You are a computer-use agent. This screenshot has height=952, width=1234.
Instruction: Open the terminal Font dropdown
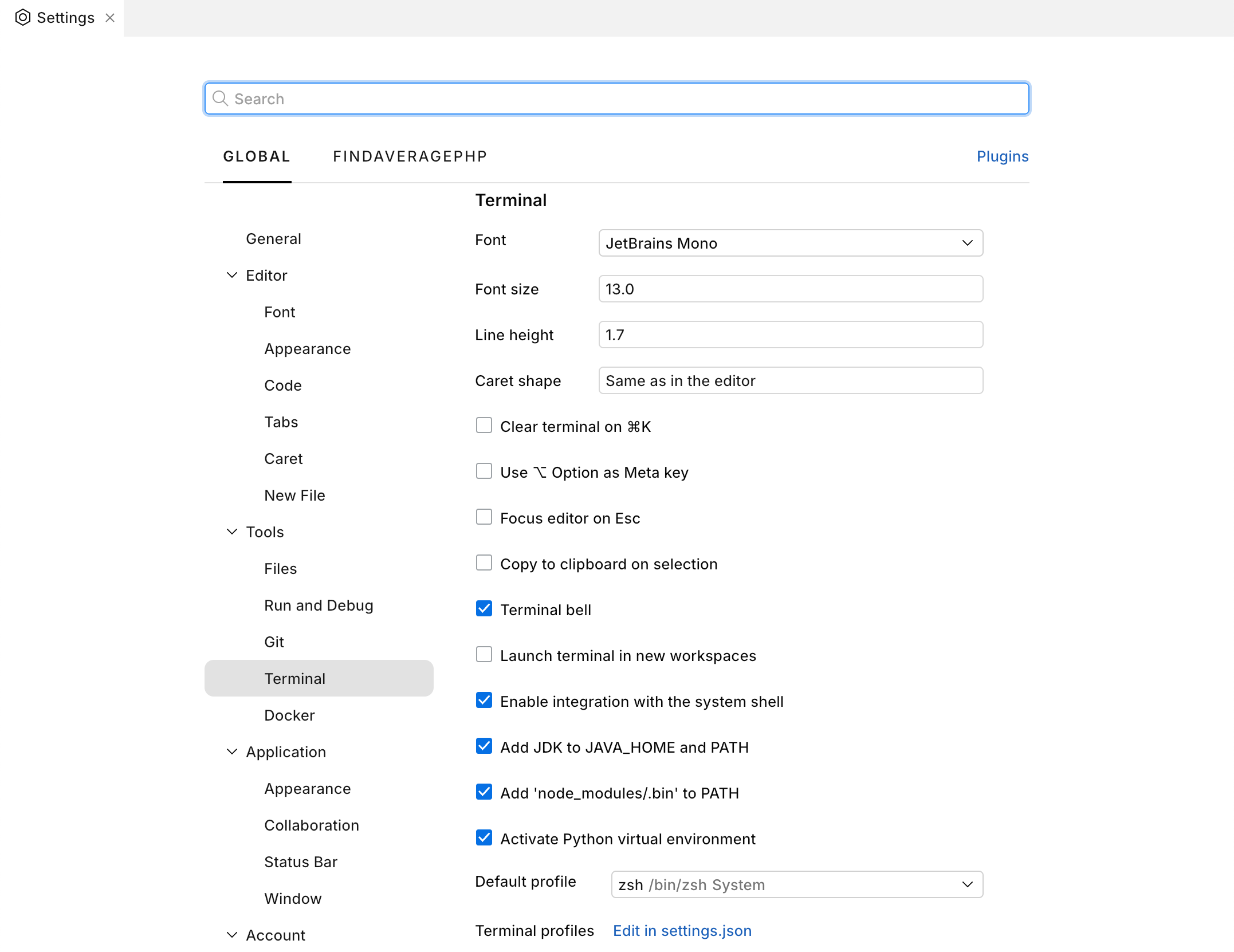[791, 243]
